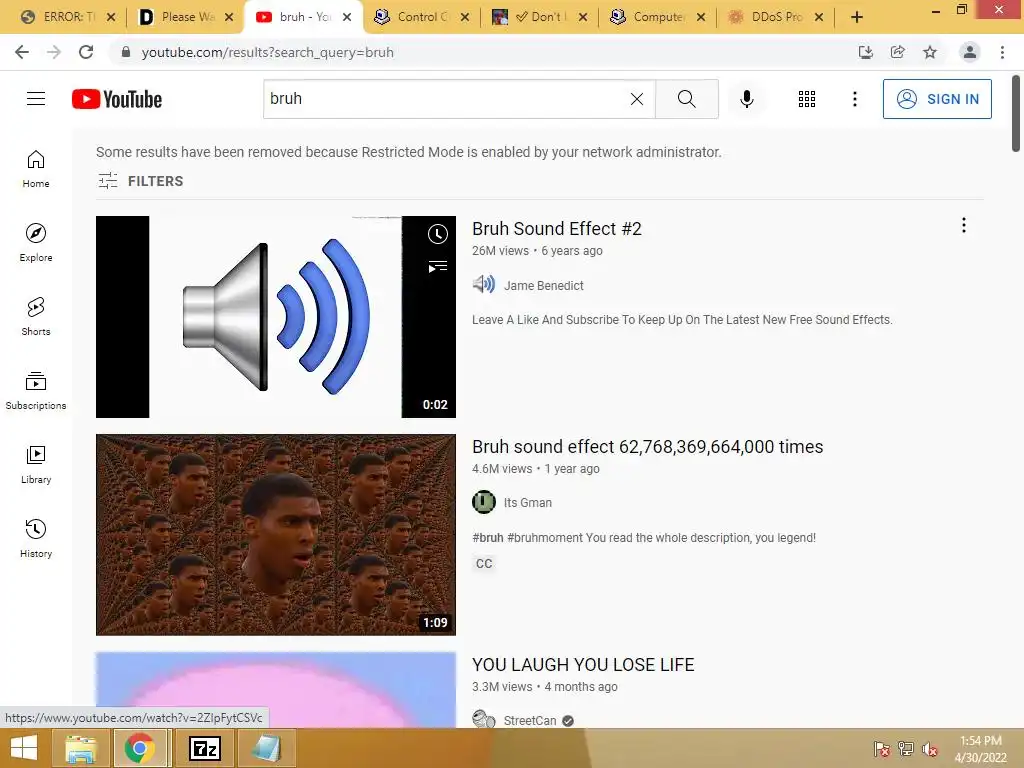Image resolution: width=1024 pixels, height=768 pixels.
Task: Click the CC badge on Its Gman video
Action: click(x=484, y=564)
